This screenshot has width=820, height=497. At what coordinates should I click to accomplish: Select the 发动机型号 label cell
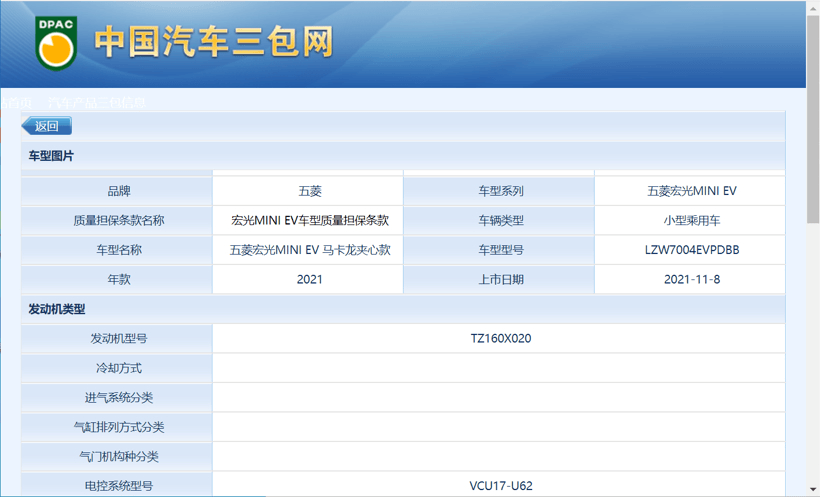(117, 338)
